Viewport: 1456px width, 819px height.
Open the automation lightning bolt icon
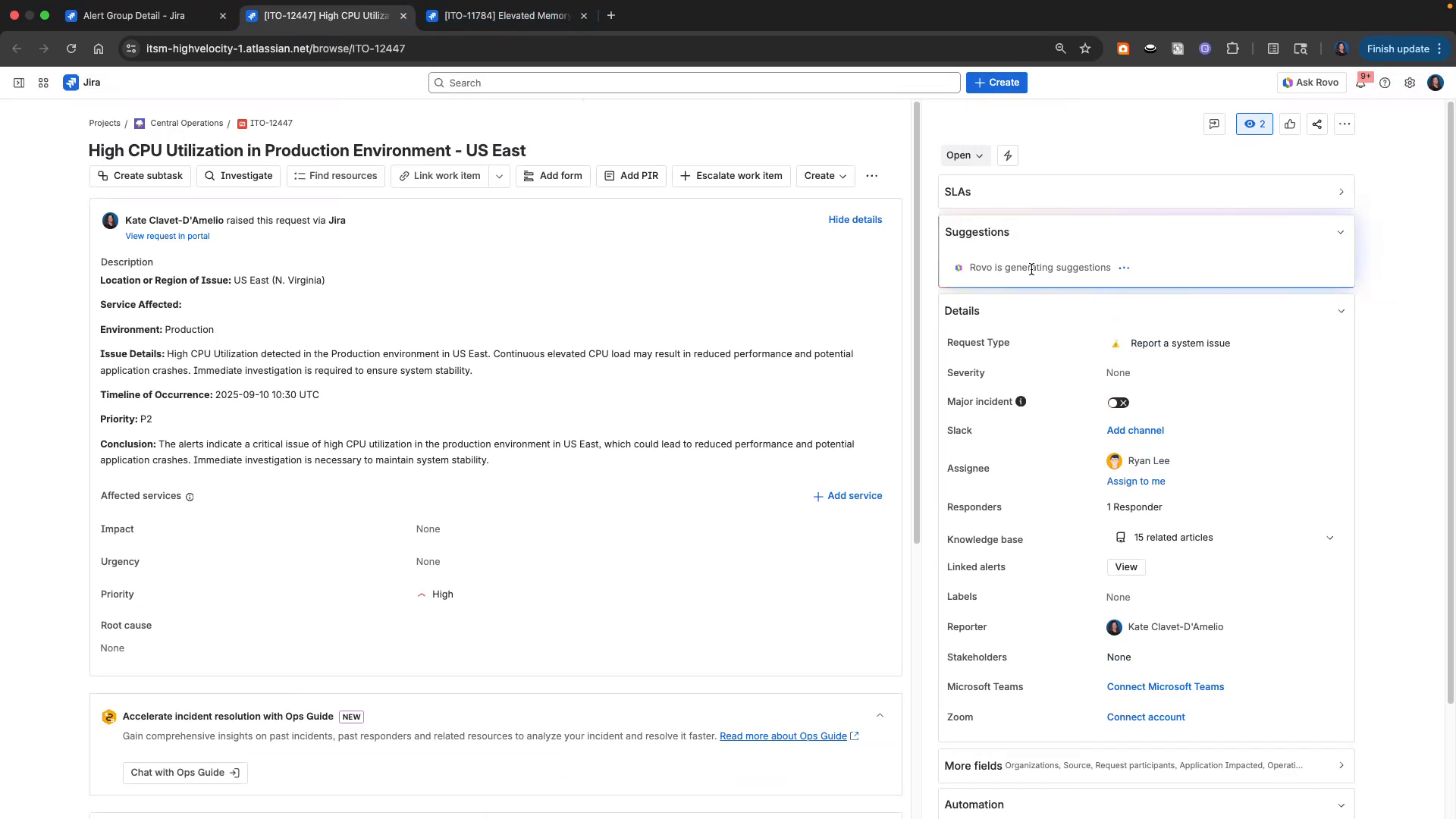[x=1007, y=155]
